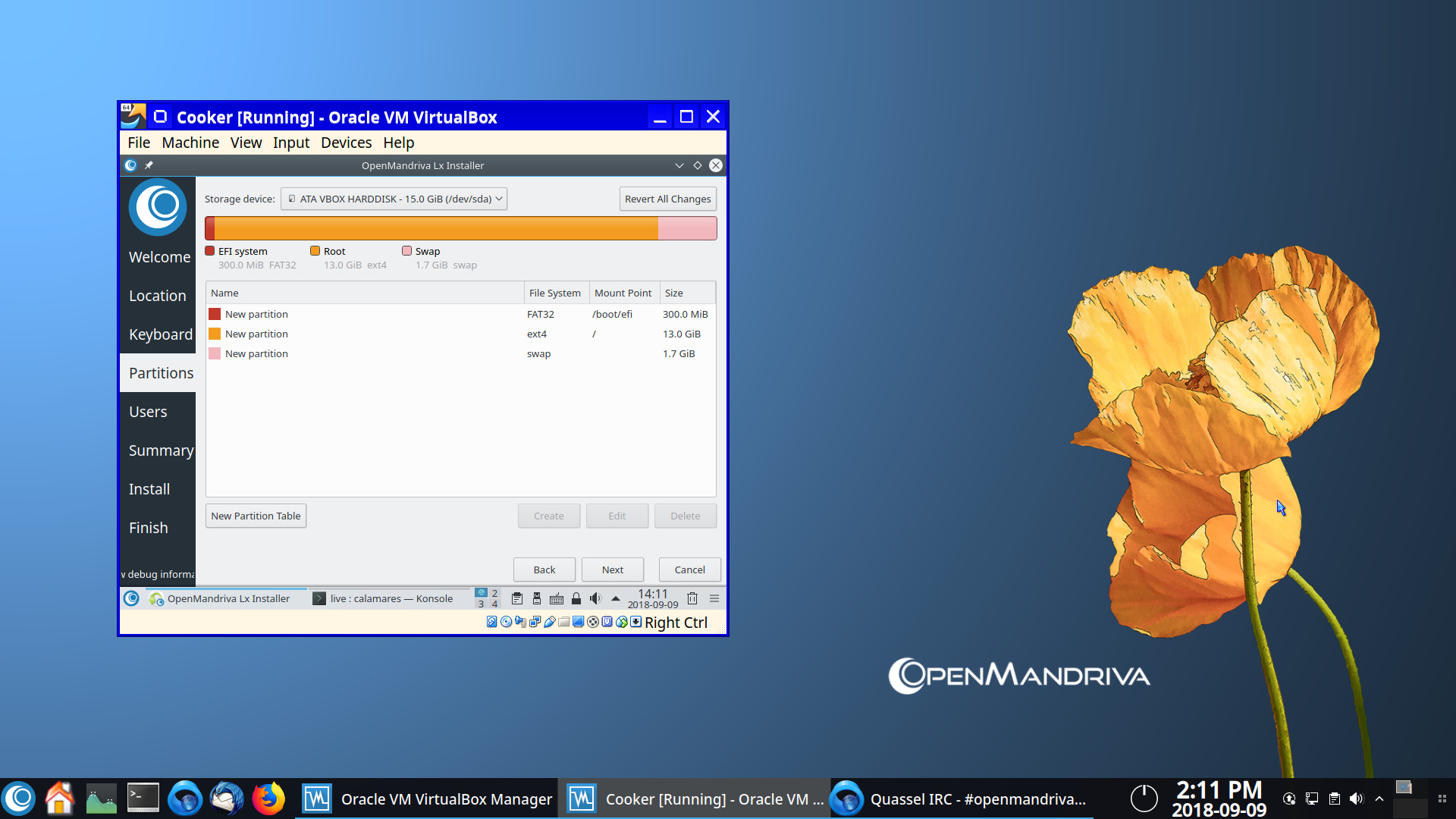
Task: Toggle debug information expander in sidebar
Action: pyautogui.click(x=158, y=574)
